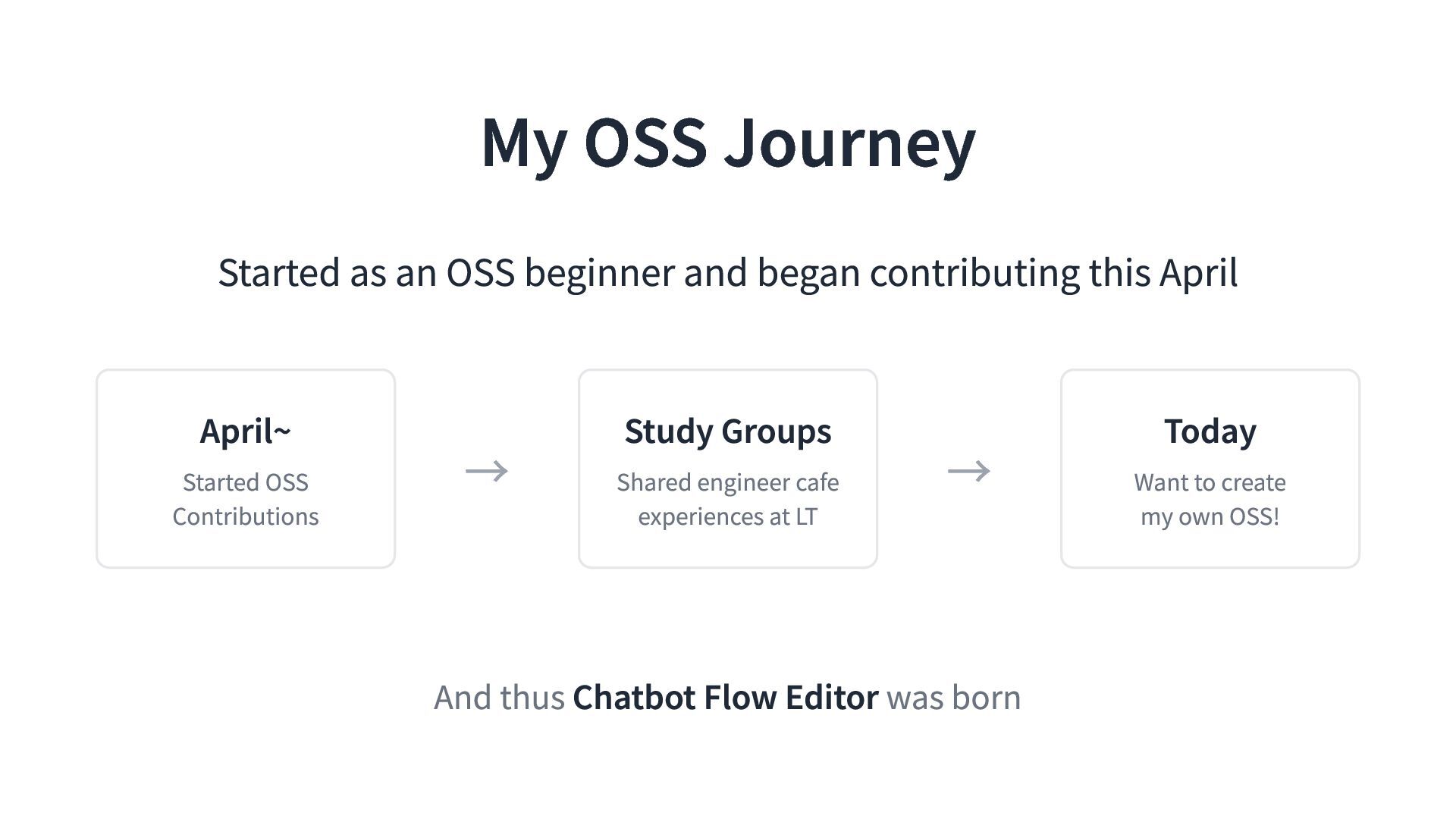The height and width of the screenshot is (819, 1456).
Task: Select the subtitle about beginning contributions this April
Action: coord(728,273)
